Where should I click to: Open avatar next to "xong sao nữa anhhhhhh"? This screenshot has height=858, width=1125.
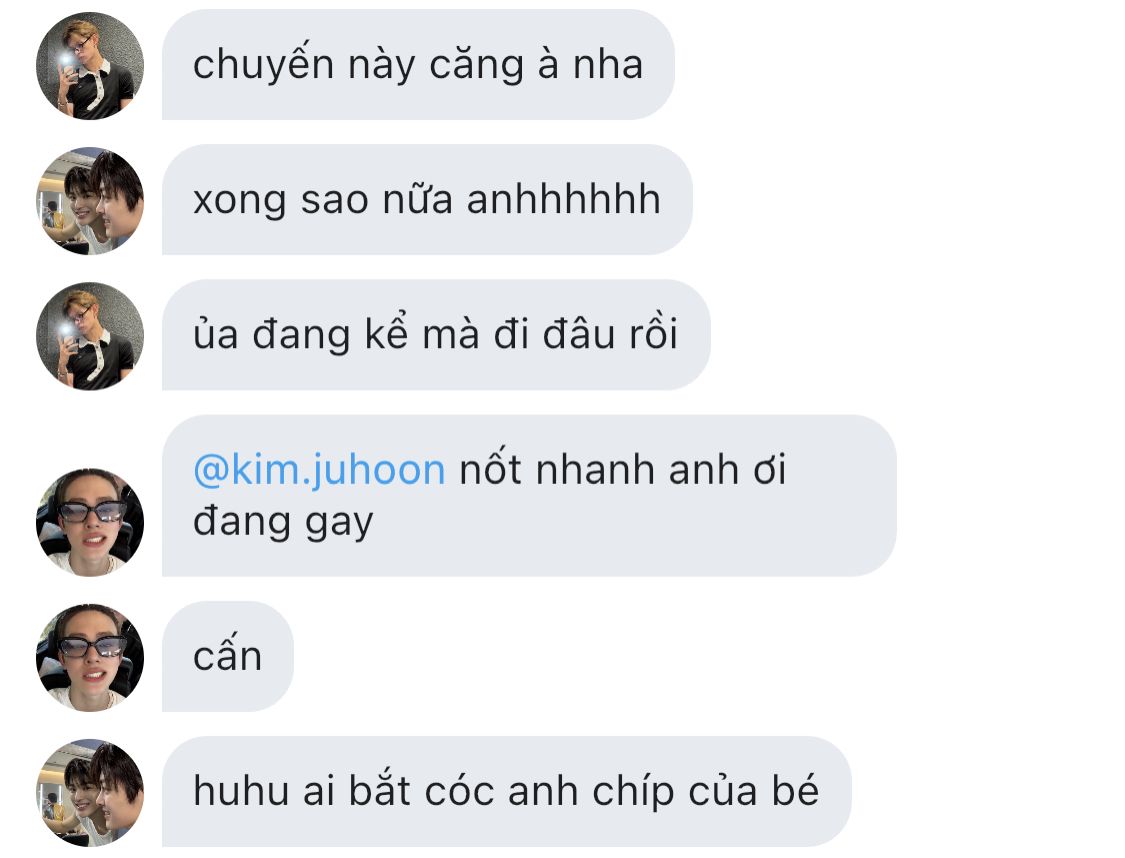click(x=90, y=201)
